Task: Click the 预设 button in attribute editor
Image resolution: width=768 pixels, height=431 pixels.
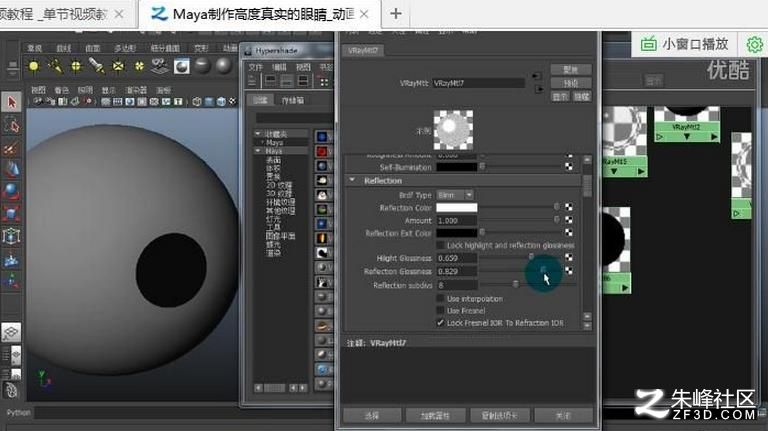Action: coord(571,83)
